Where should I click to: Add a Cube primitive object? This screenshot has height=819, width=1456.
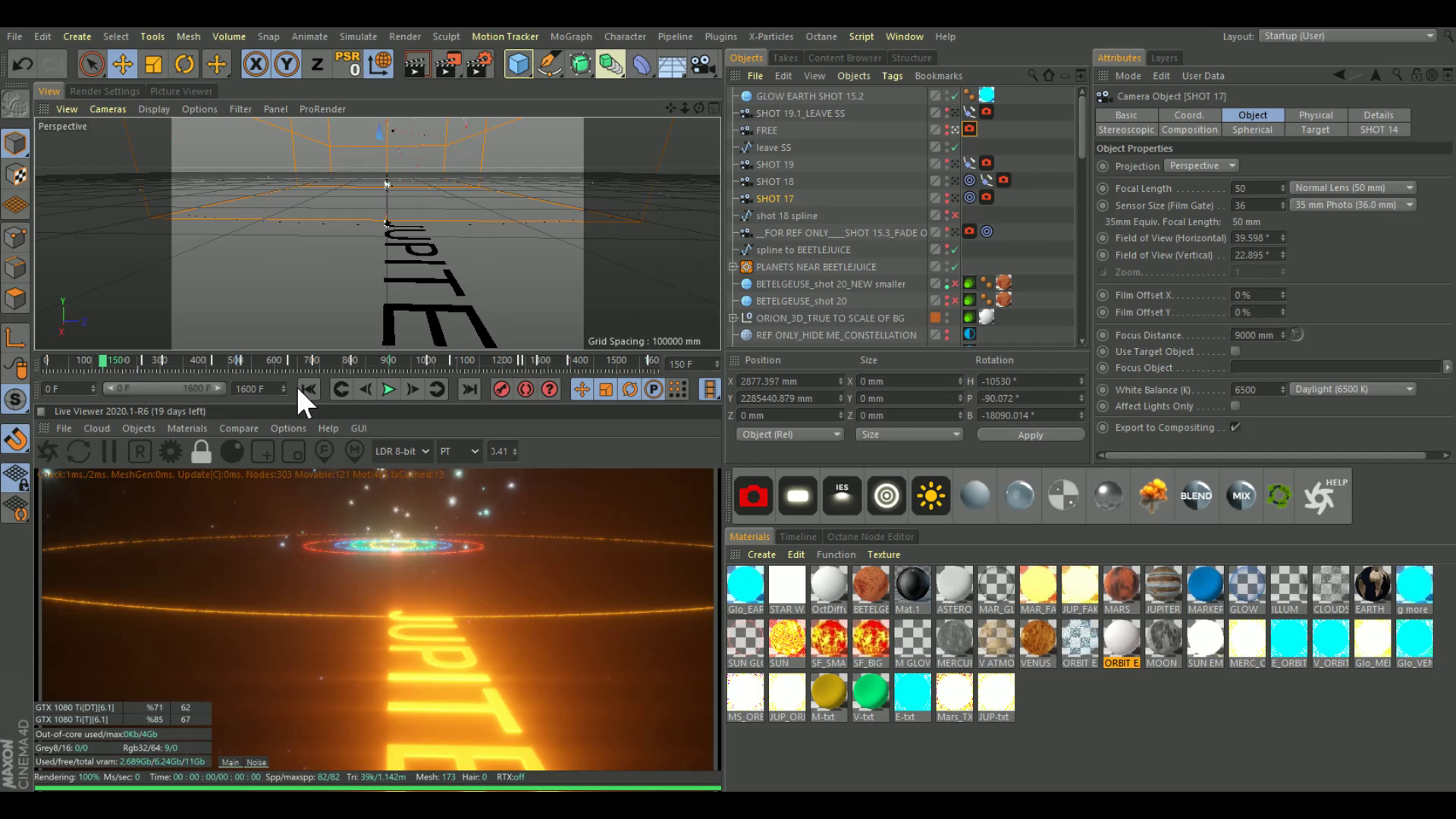click(519, 64)
